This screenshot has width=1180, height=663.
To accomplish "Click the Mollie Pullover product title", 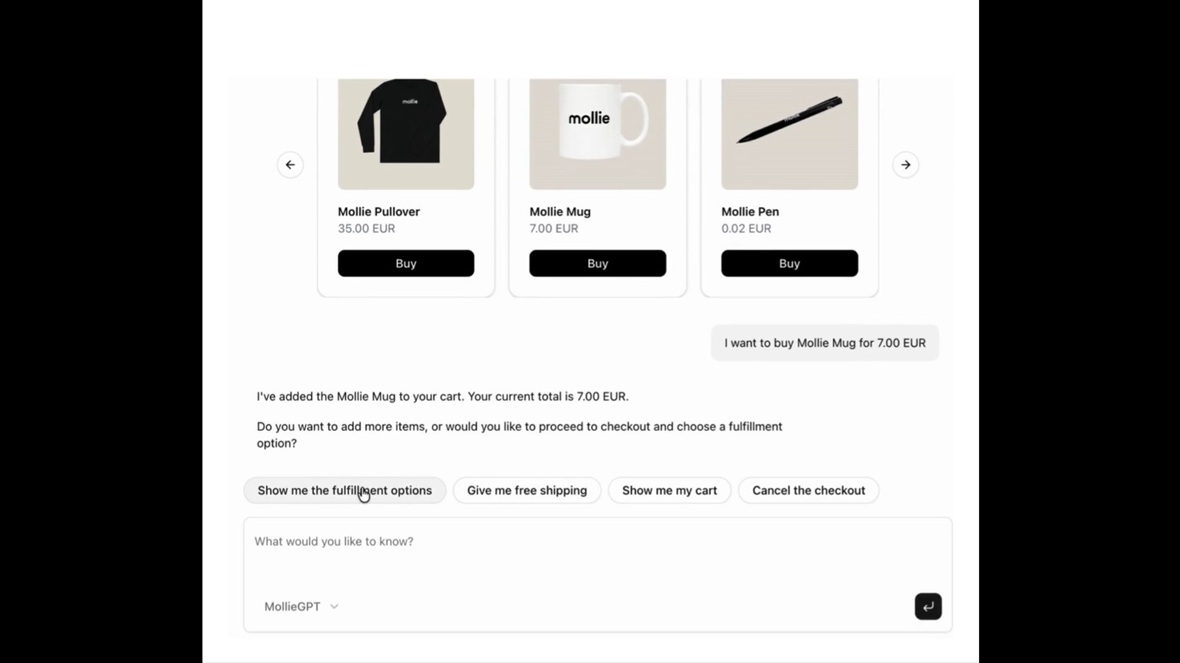I will pyautogui.click(x=379, y=212).
